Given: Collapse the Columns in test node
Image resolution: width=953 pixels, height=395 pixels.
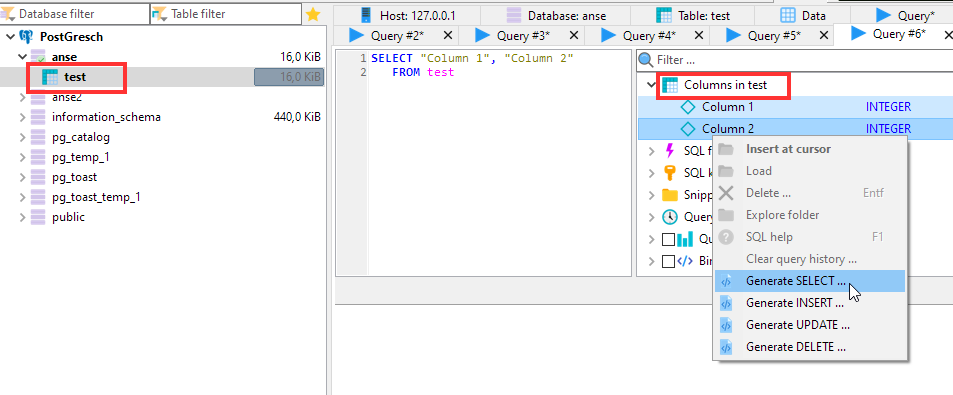Looking at the screenshot, I should tap(652, 85).
